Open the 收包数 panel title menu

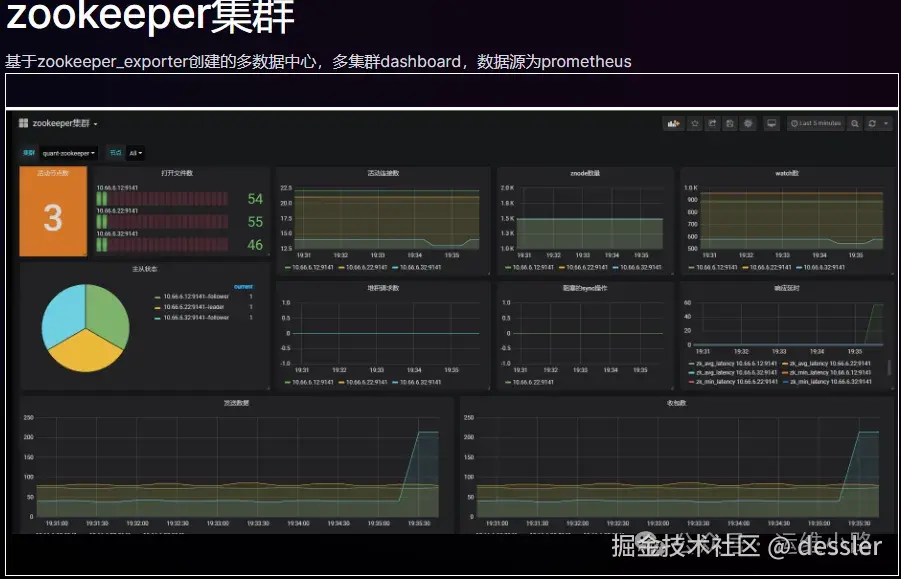pos(676,403)
